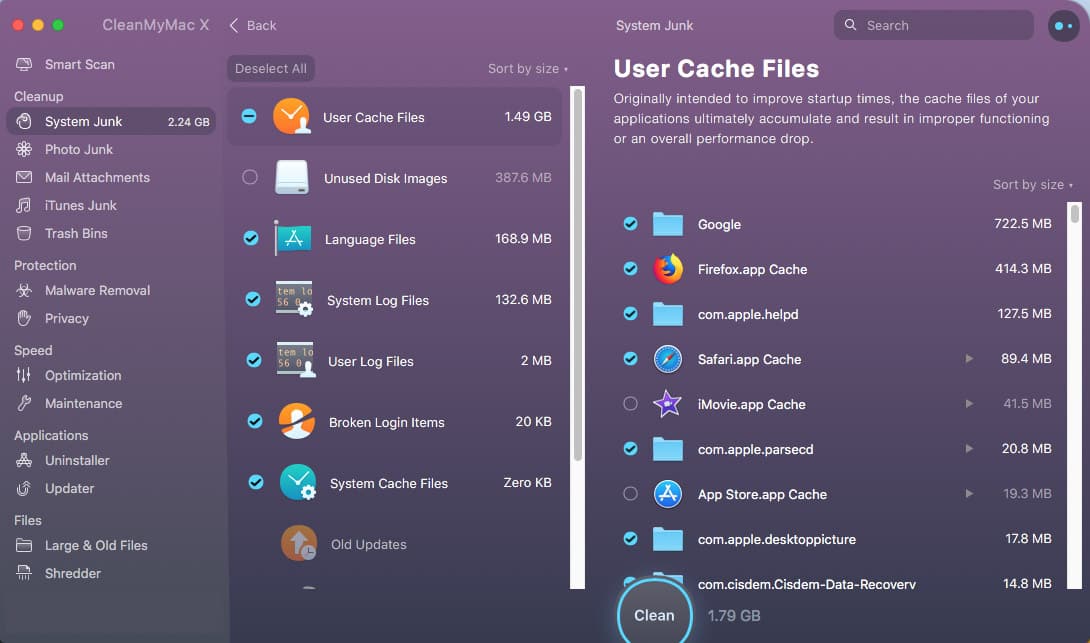Uncheck the com.apple.parsecd checkbox
The image size is (1090, 643).
pyautogui.click(x=631, y=448)
